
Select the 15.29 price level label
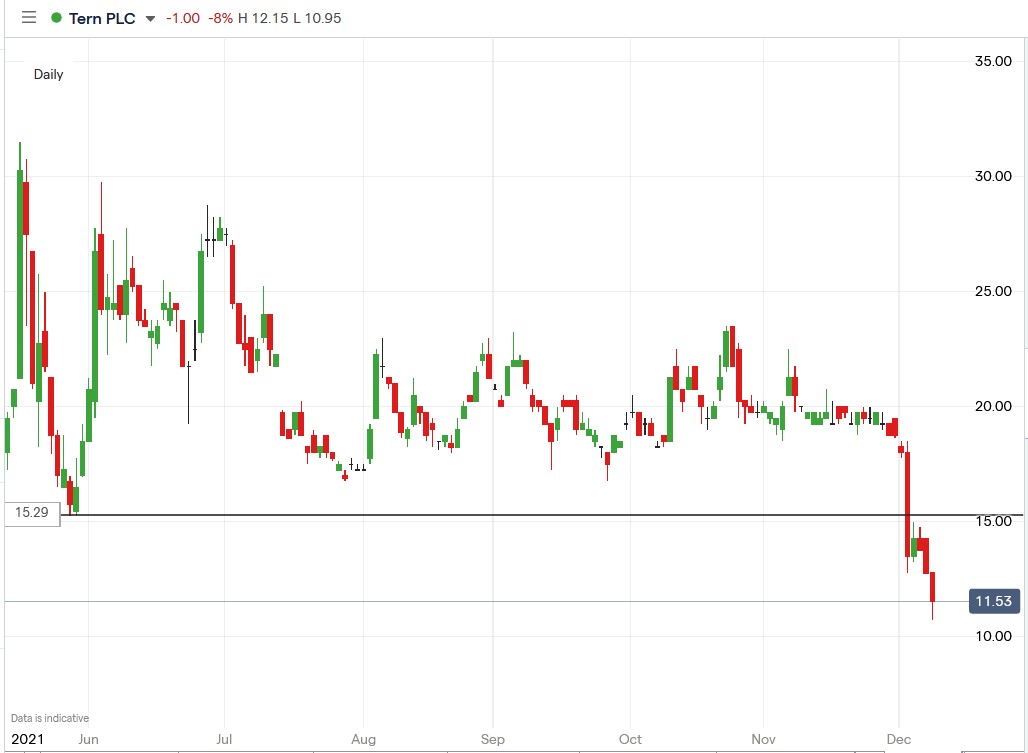coord(30,512)
